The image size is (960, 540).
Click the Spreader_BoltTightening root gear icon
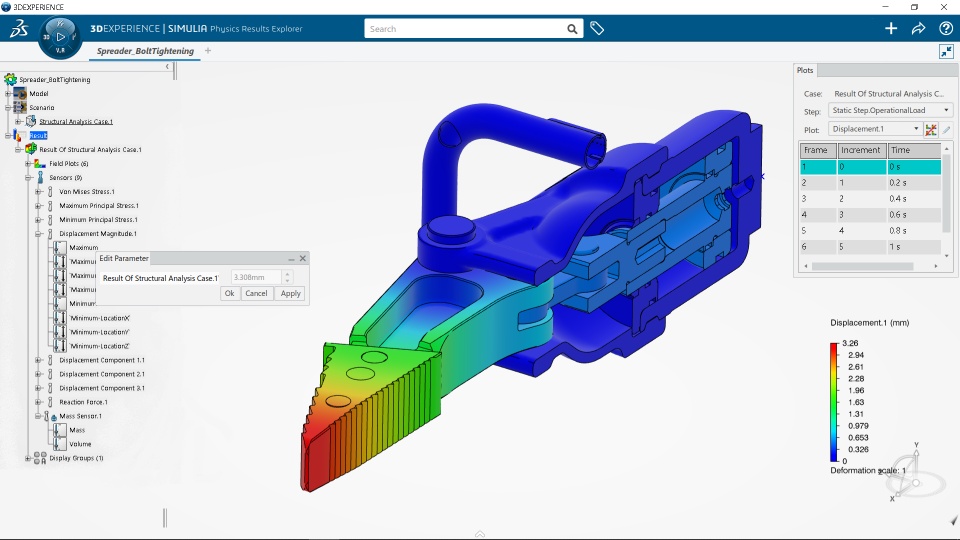coord(10,79)
